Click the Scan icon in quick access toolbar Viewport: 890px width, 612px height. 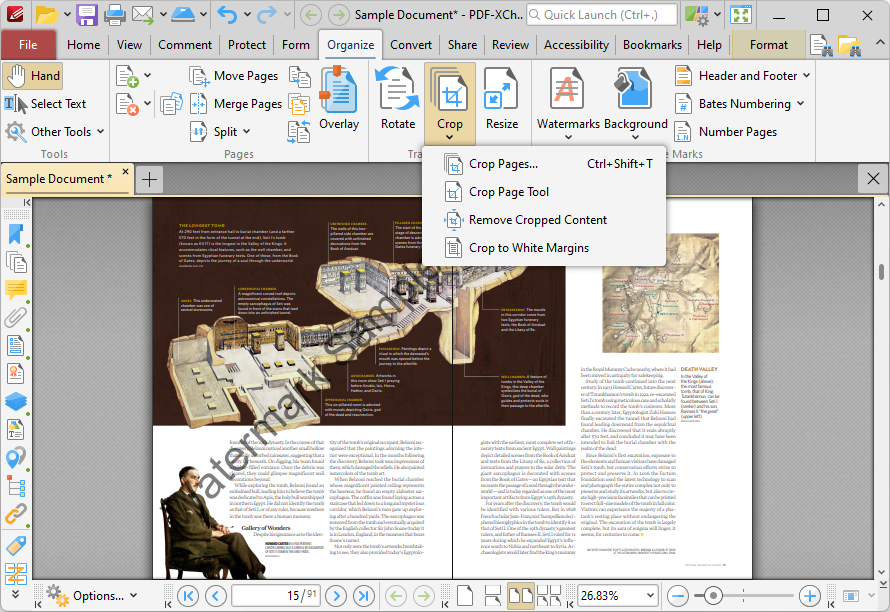[183, 15]
